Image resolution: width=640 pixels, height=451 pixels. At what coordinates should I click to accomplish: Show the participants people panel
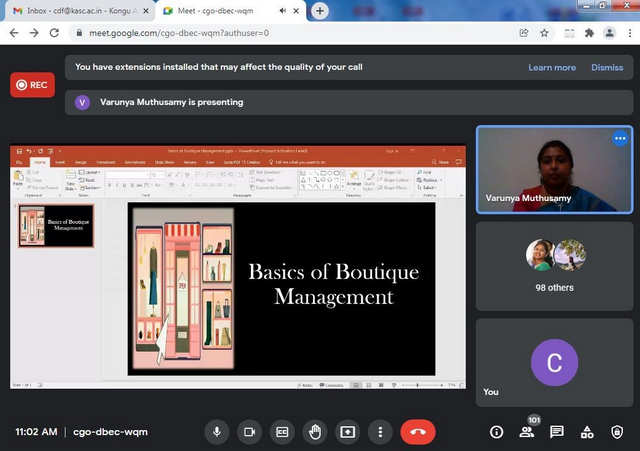coord(526,432)
